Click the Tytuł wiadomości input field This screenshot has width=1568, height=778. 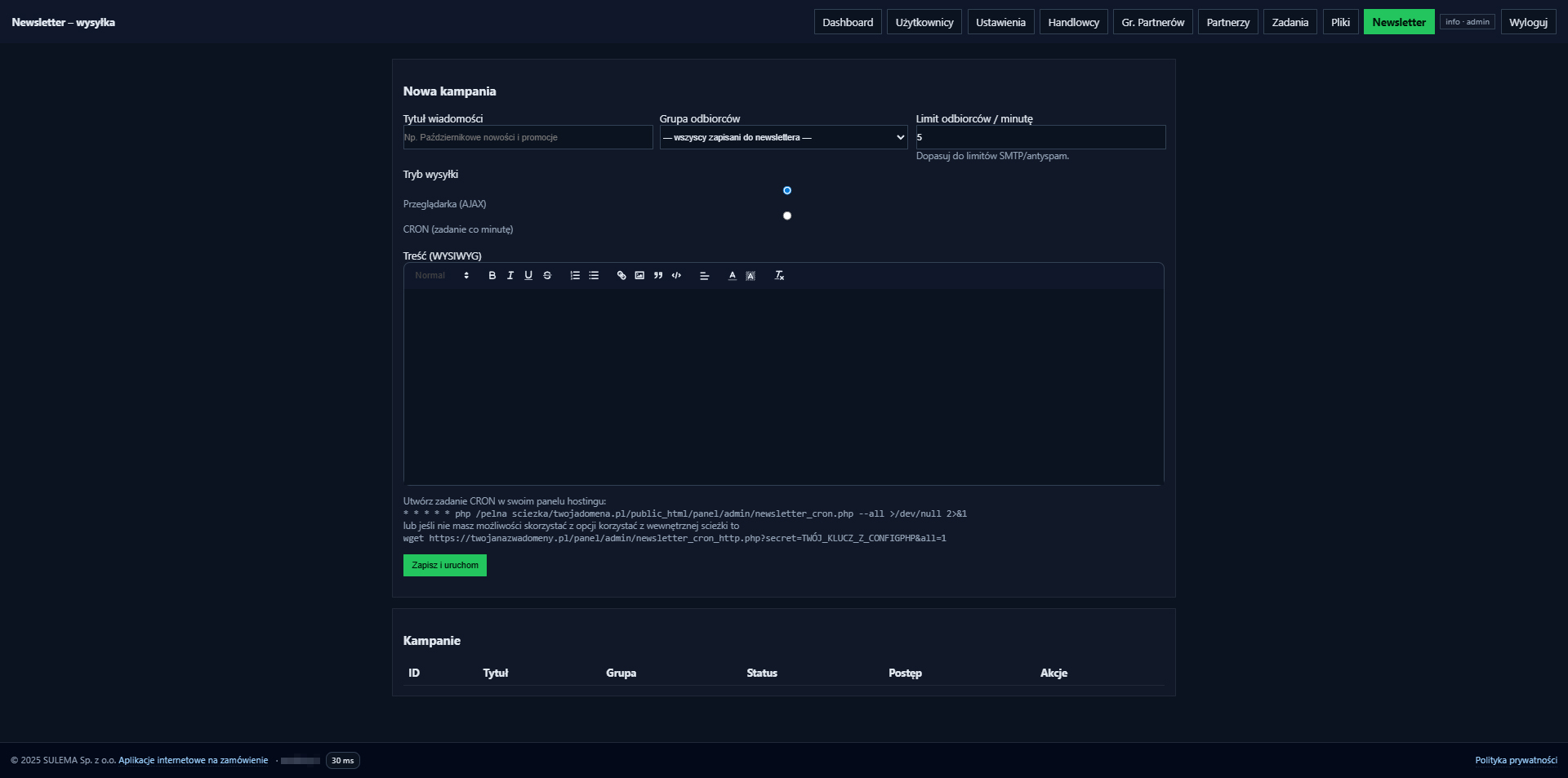point(528,137)
